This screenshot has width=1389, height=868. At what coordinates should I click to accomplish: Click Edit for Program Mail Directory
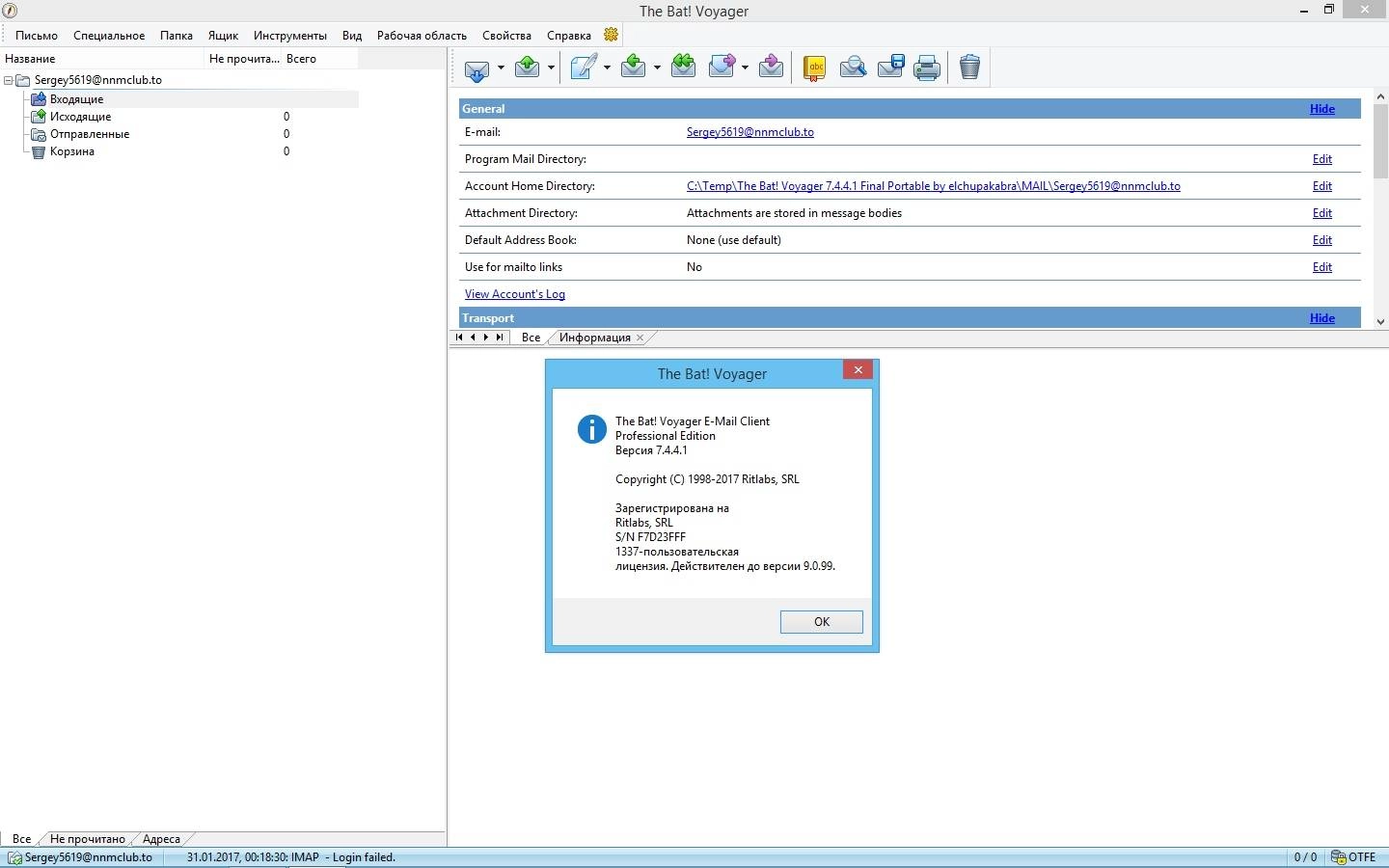coord(1322,159)
